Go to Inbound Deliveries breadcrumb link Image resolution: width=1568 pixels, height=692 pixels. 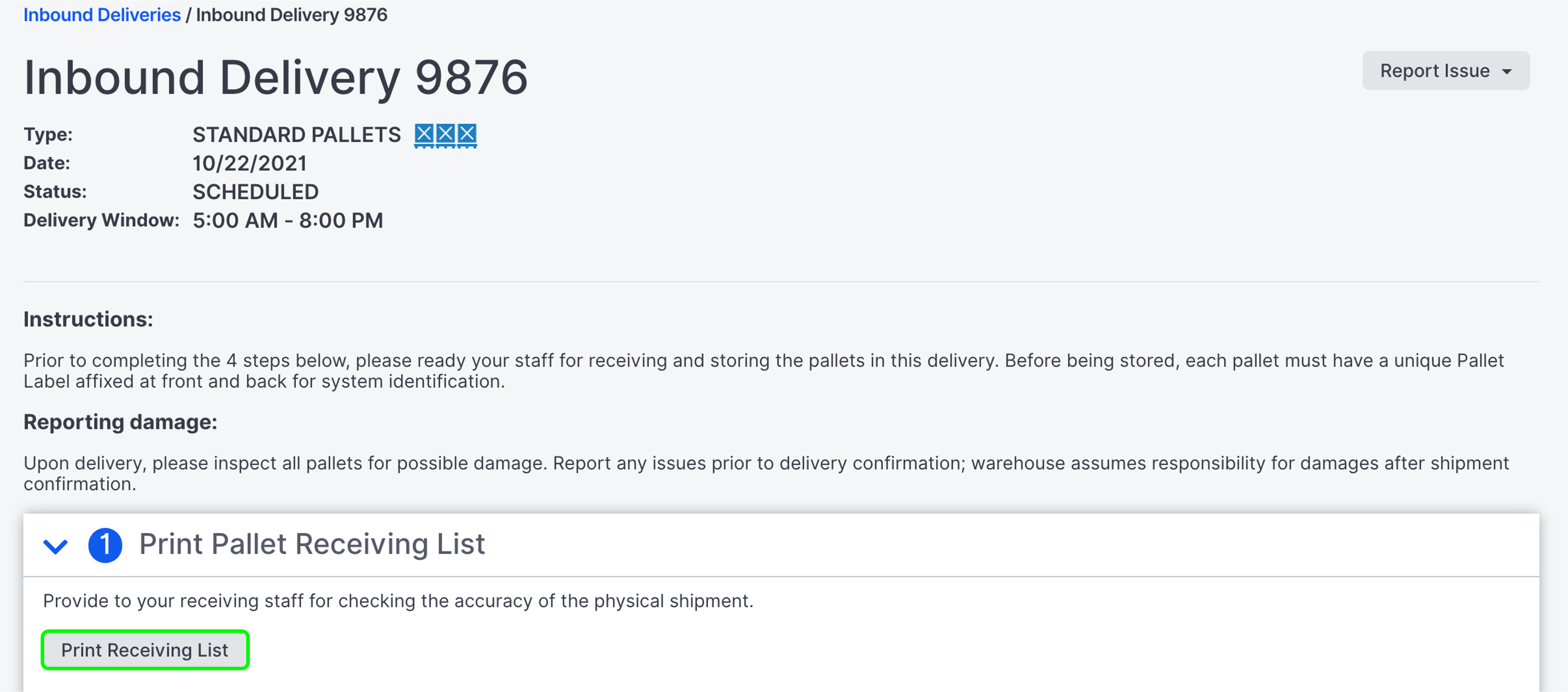pyautogui.click(x=102, y=15)
